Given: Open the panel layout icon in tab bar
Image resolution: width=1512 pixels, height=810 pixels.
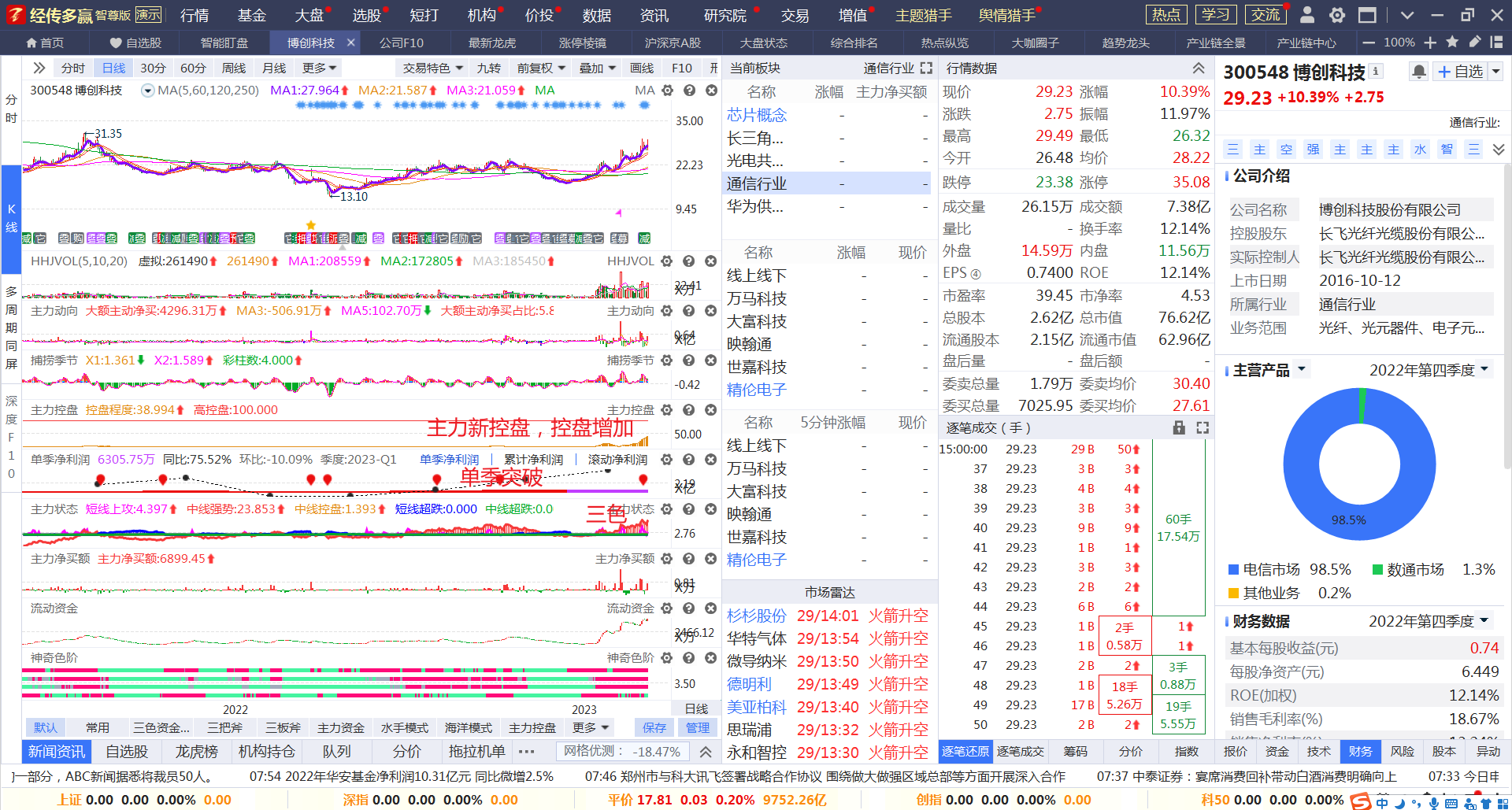Looking at the screenshot, I should point(1497,42).
